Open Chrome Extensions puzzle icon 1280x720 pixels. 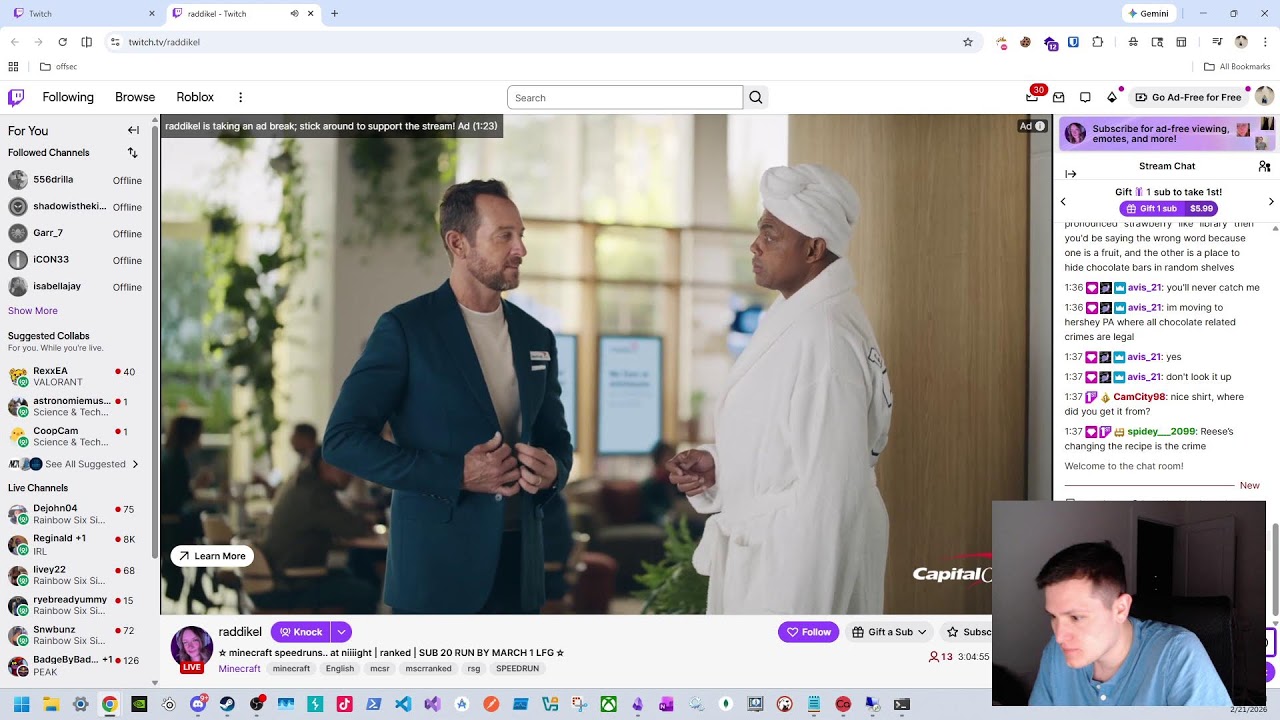tap(1098, 42)
